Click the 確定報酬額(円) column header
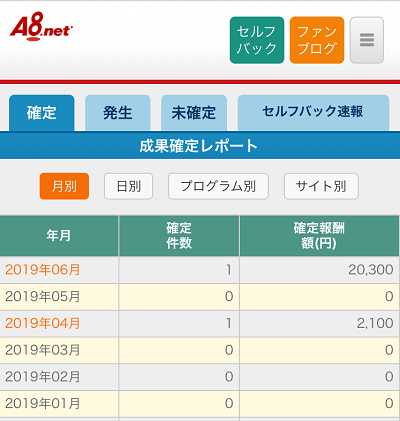The width and height of the screenshot is (400, 421). tap(319, 236)
